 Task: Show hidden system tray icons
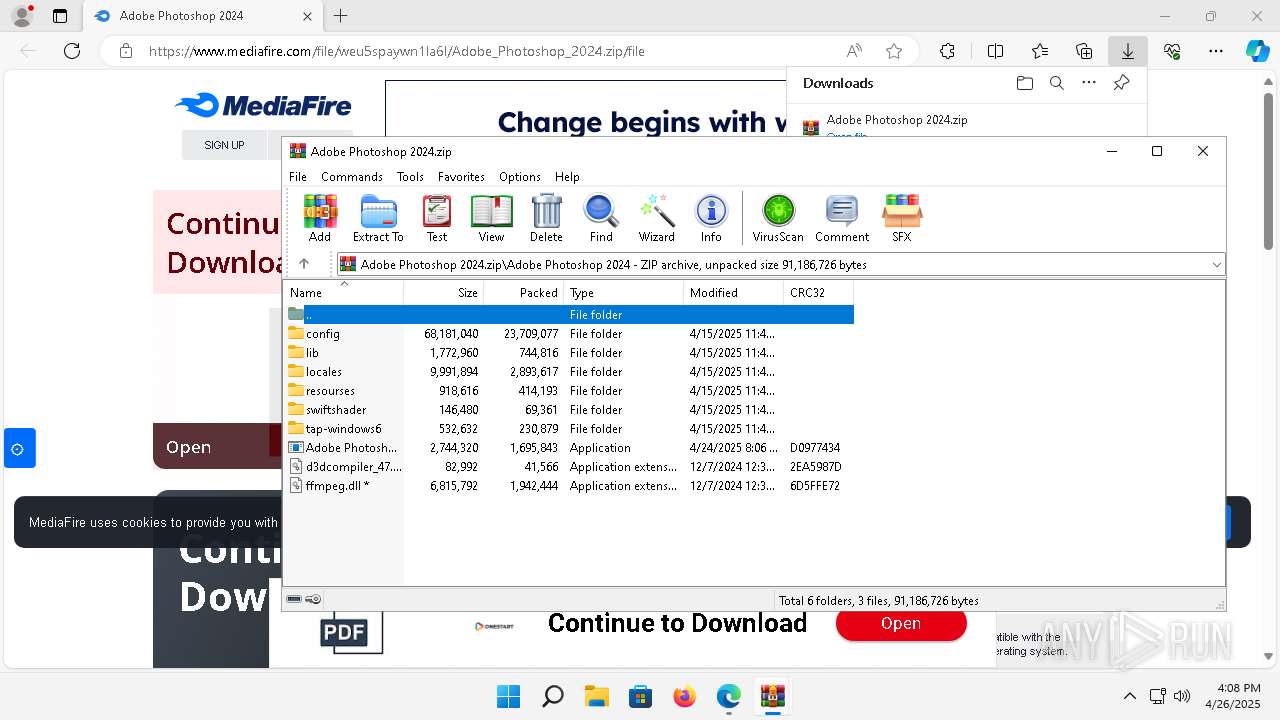pos(1130,696)
